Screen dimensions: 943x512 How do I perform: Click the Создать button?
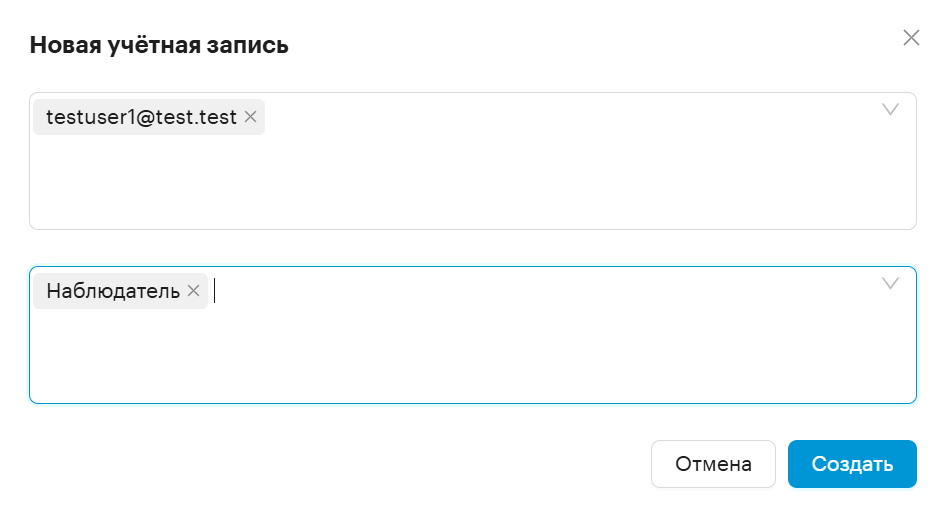coord(852,464)
